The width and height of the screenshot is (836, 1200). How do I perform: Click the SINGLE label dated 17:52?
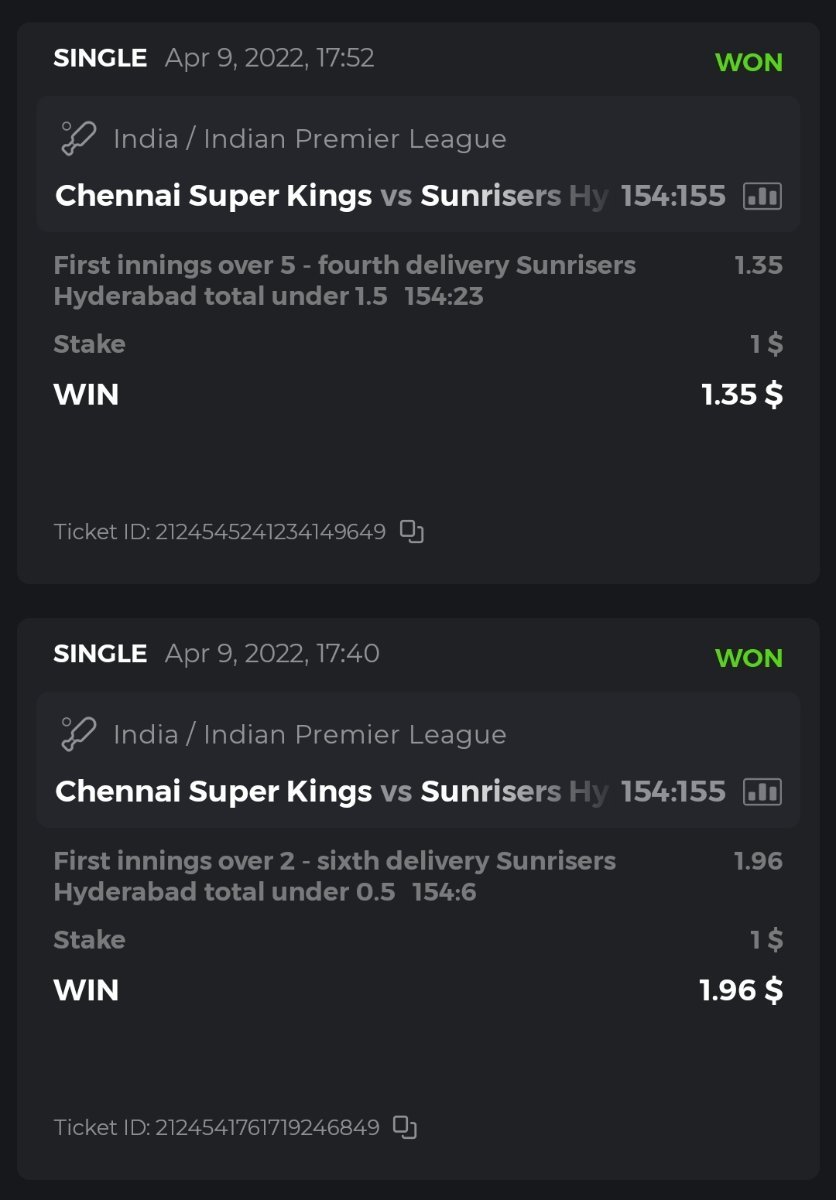pos(100,58)
